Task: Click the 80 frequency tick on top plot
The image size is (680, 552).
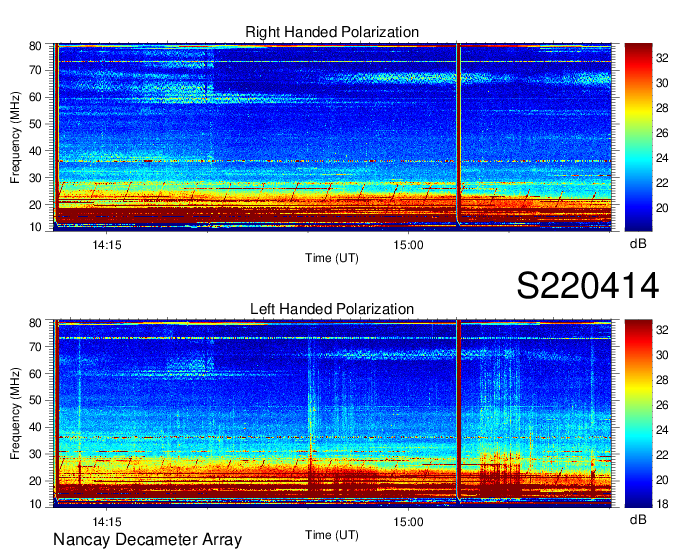Action: click(35, 46)
